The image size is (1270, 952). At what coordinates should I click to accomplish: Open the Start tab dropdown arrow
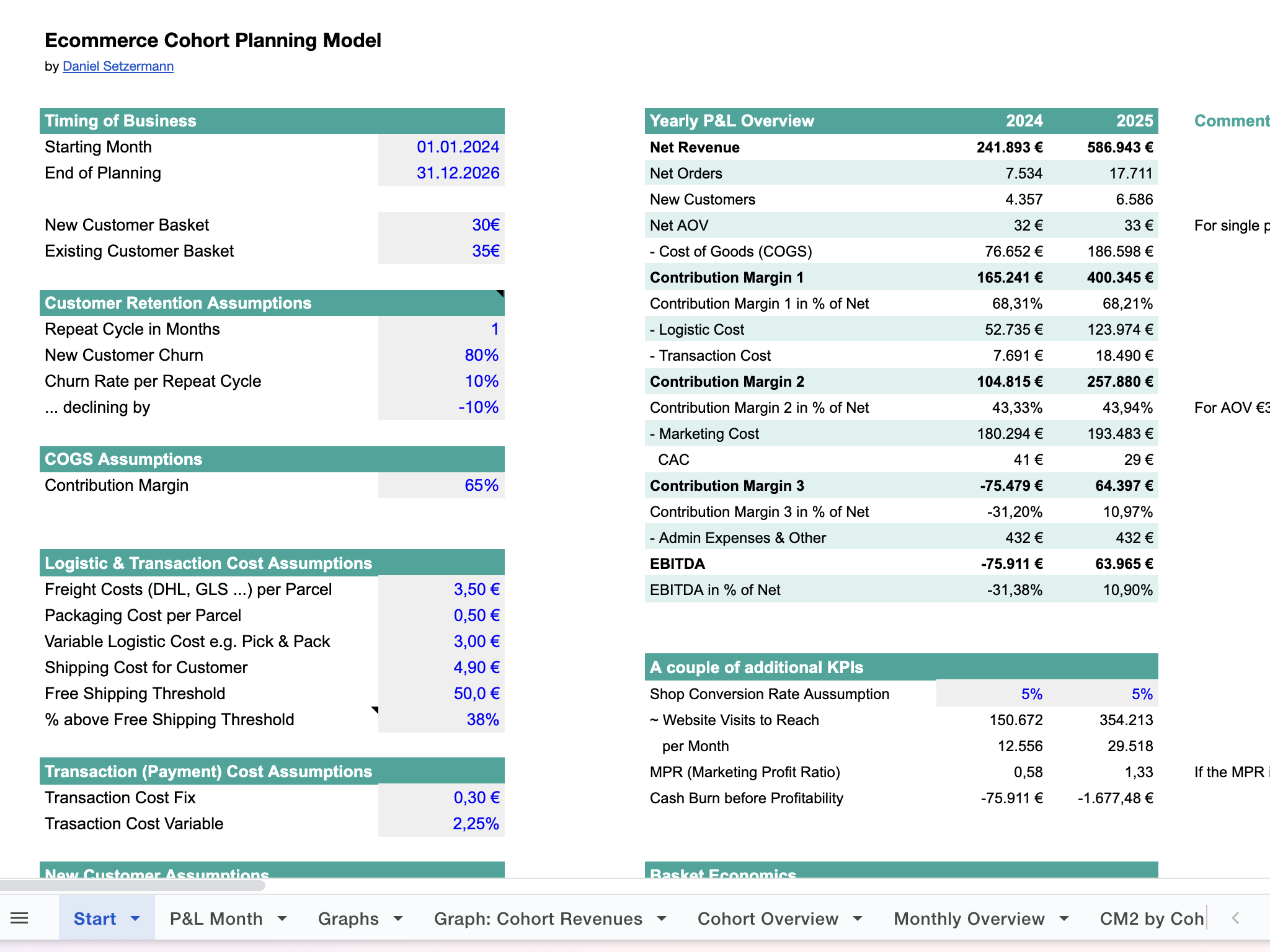tap(135, 918)
